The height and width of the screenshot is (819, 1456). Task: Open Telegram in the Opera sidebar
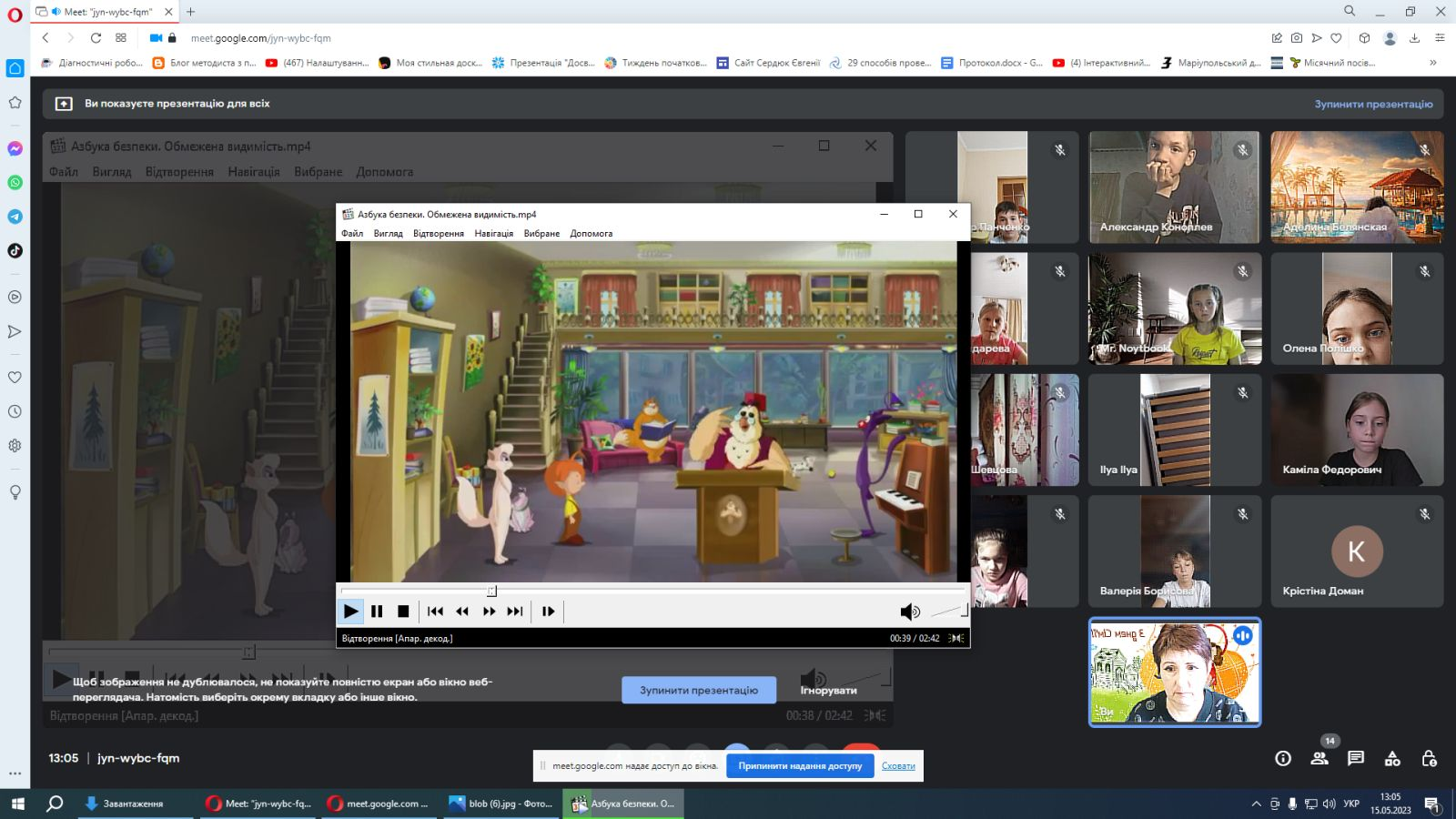(15, 217)
